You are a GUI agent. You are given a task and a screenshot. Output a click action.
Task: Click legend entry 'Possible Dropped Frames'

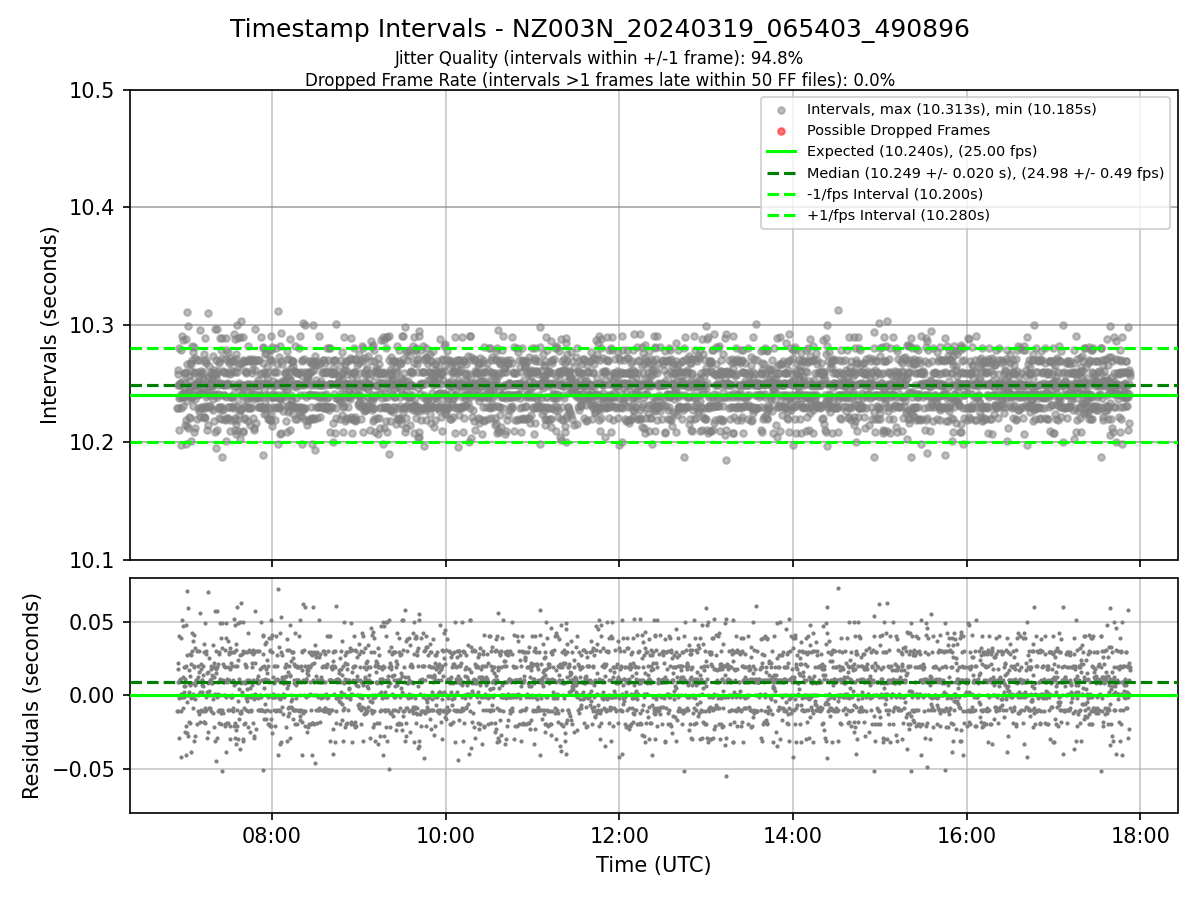(x=898, y=130)
